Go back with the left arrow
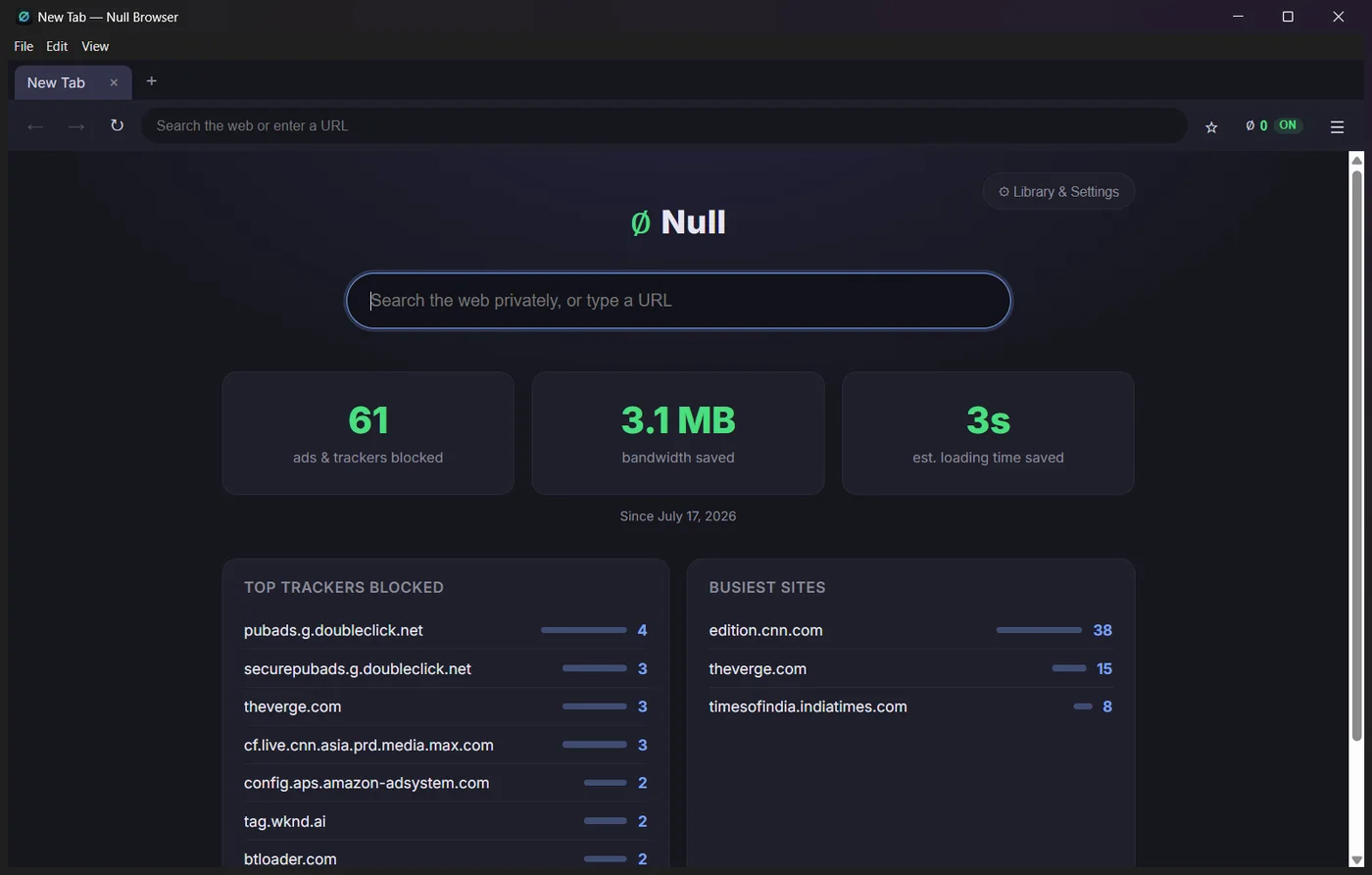Viewport: 1372px width, 875px height. coord(35,126)
